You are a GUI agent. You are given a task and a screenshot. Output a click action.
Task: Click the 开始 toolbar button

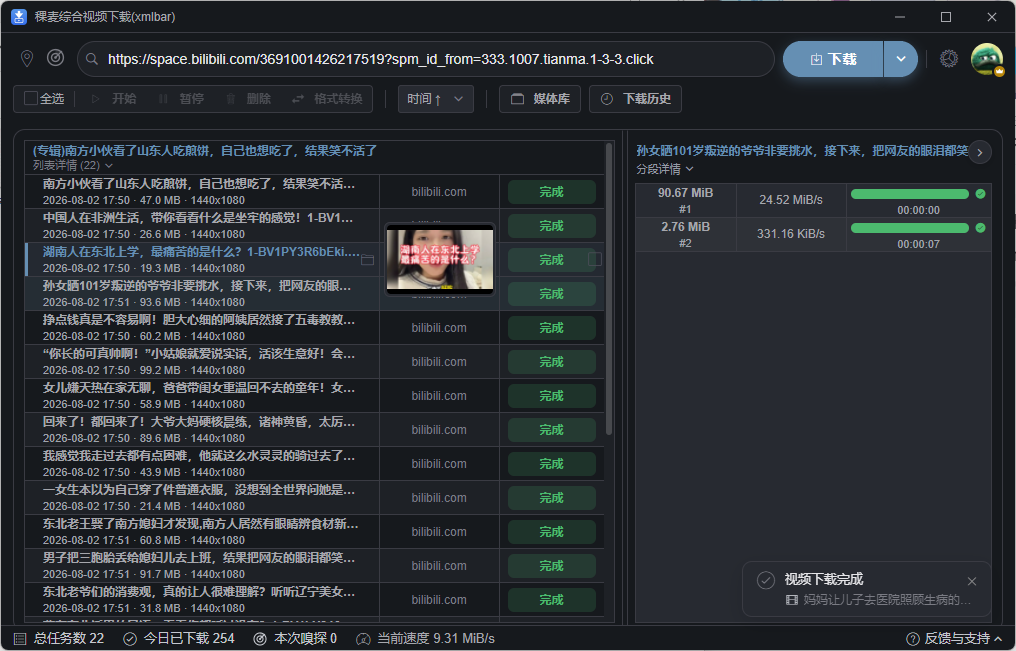click(x=114, y=98)
